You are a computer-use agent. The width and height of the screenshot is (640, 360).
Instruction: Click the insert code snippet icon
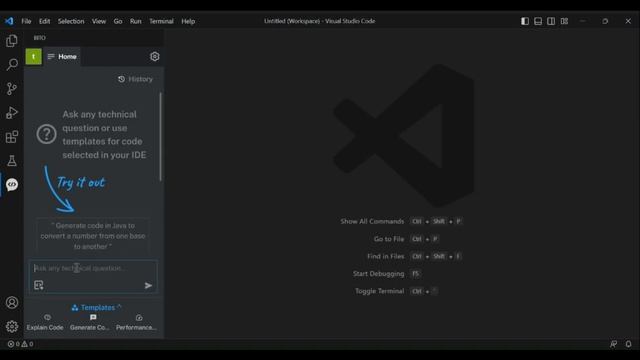(39, 285)
